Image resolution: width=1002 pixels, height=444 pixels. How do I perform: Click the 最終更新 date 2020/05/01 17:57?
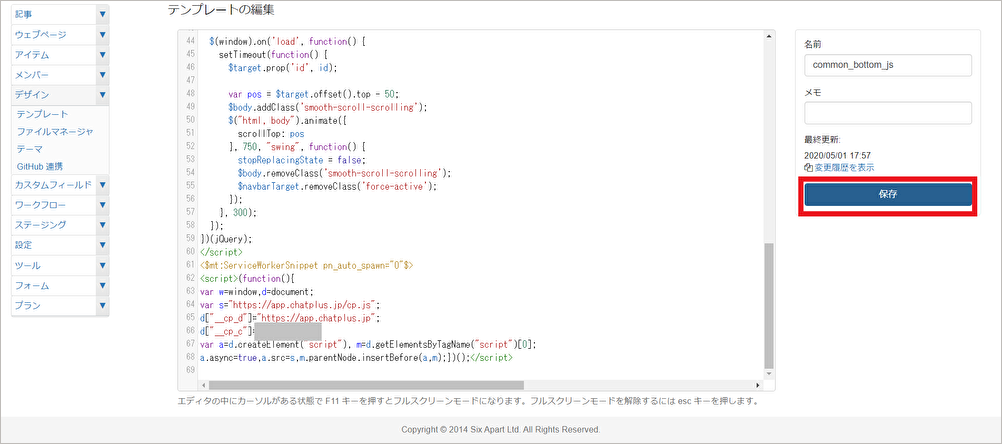pos(838,155)
